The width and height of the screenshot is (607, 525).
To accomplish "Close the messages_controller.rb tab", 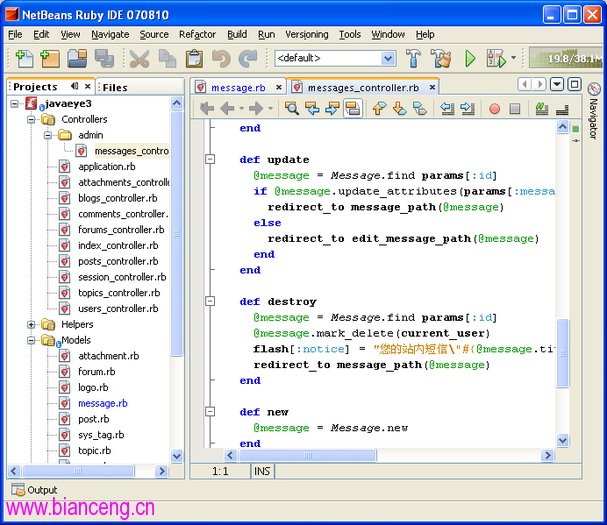I will tap(432, 88).
